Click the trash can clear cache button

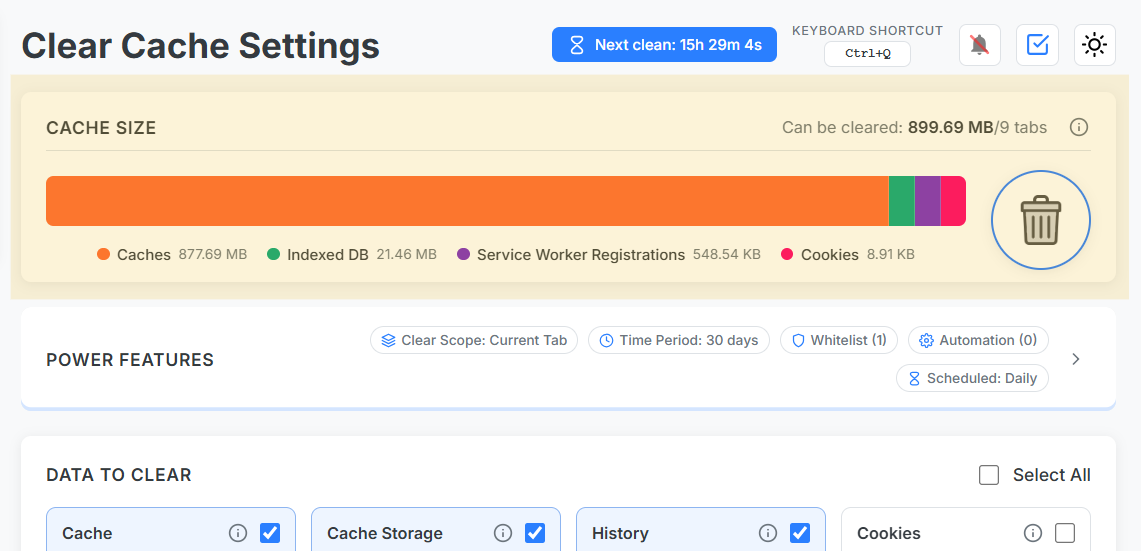[x=1041, y=220]
